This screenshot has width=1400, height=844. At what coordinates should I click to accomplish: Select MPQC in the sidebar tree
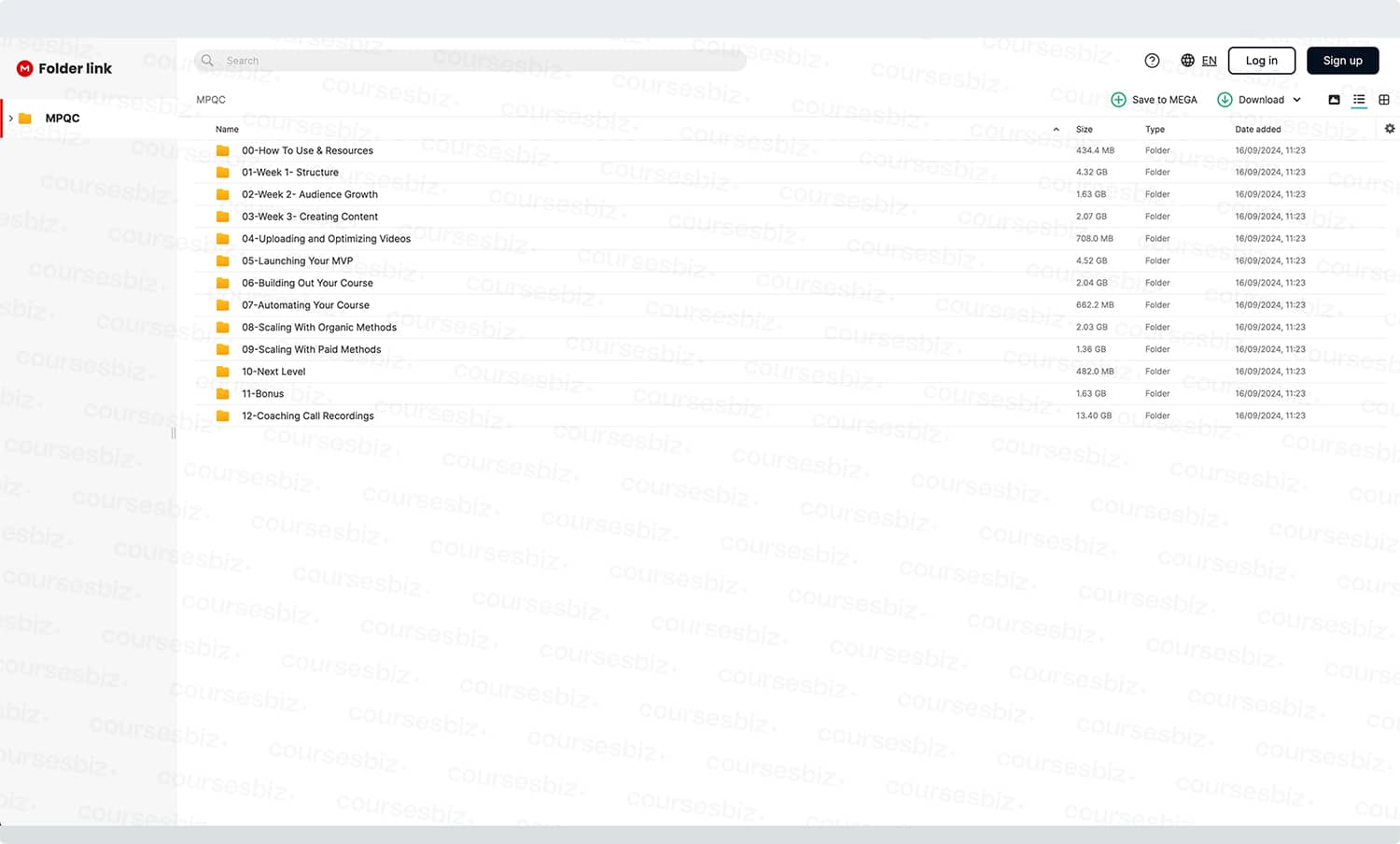tap(89, 119)
